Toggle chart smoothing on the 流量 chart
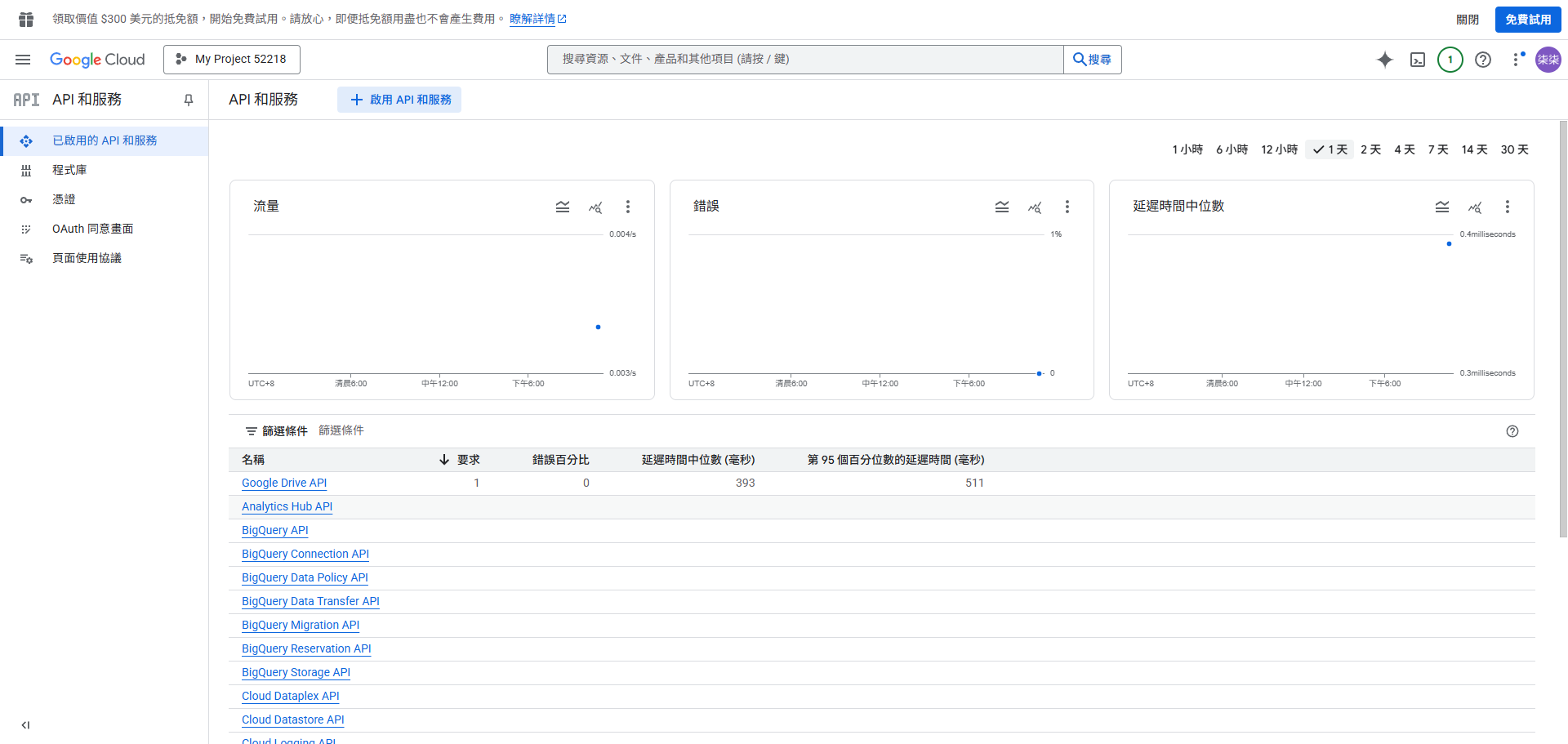This screenshot has height=744, width=1568. pos(563,207)
